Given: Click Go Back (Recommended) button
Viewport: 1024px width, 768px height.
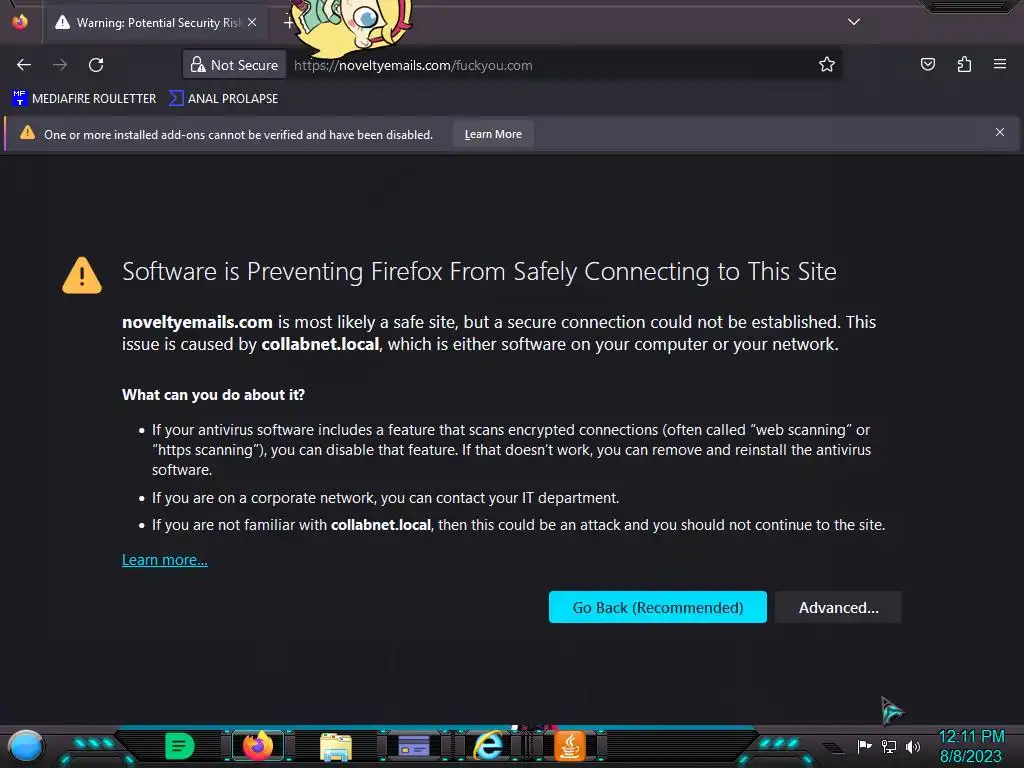Looking at the screenshot, I should pos(658,607).
